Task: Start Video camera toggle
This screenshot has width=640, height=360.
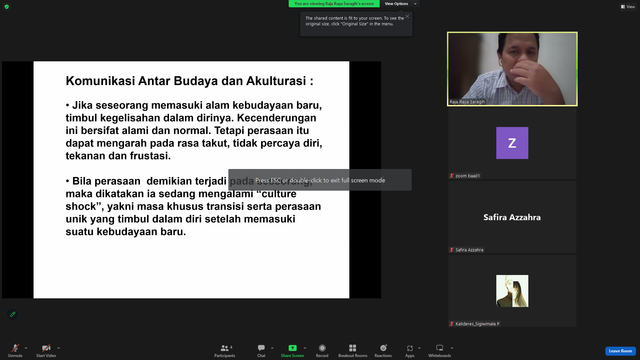Action: point(46,350)
